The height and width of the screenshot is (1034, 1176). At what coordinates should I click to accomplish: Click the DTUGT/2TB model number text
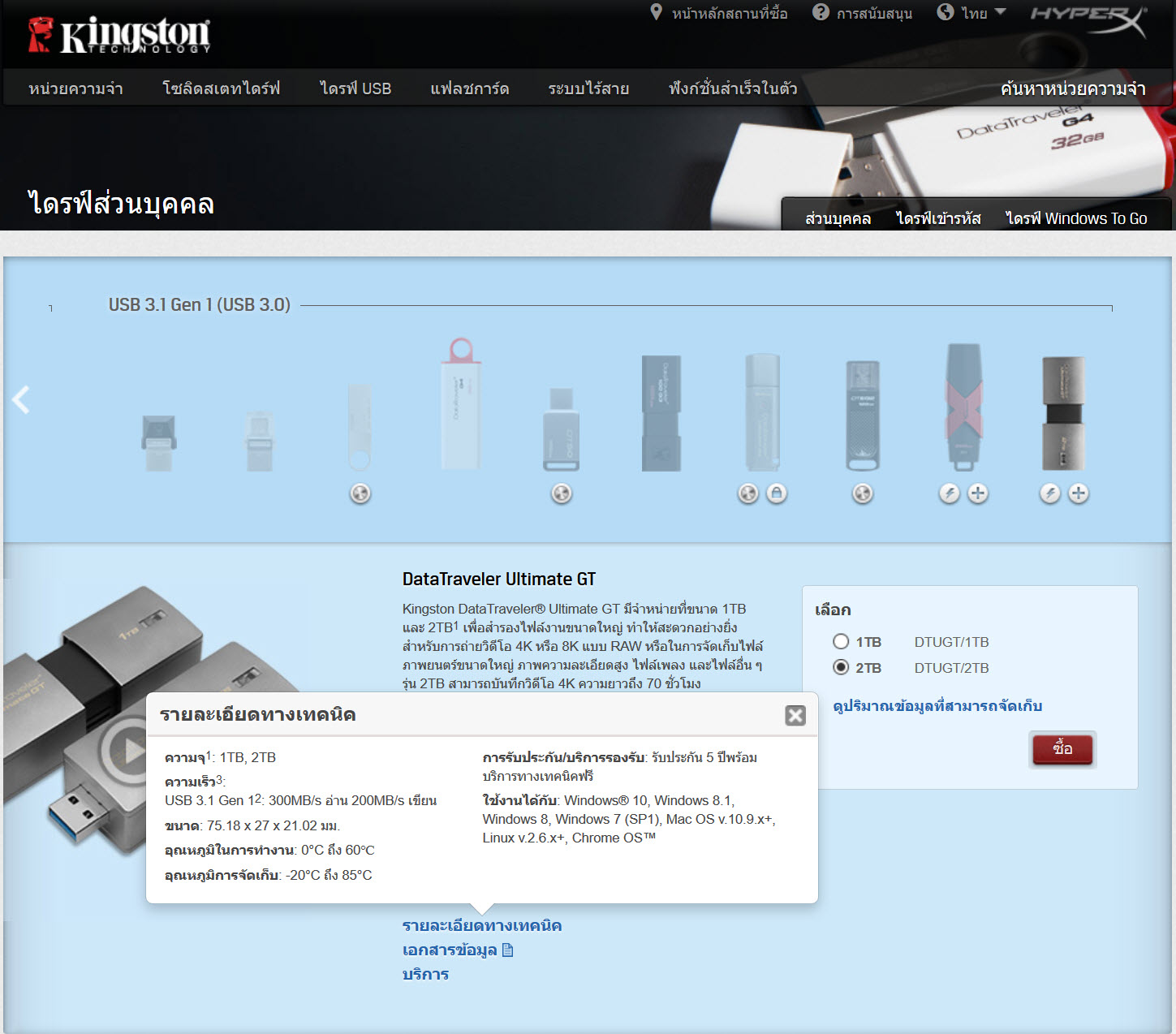pyautogui.click(x=951, y=668)
